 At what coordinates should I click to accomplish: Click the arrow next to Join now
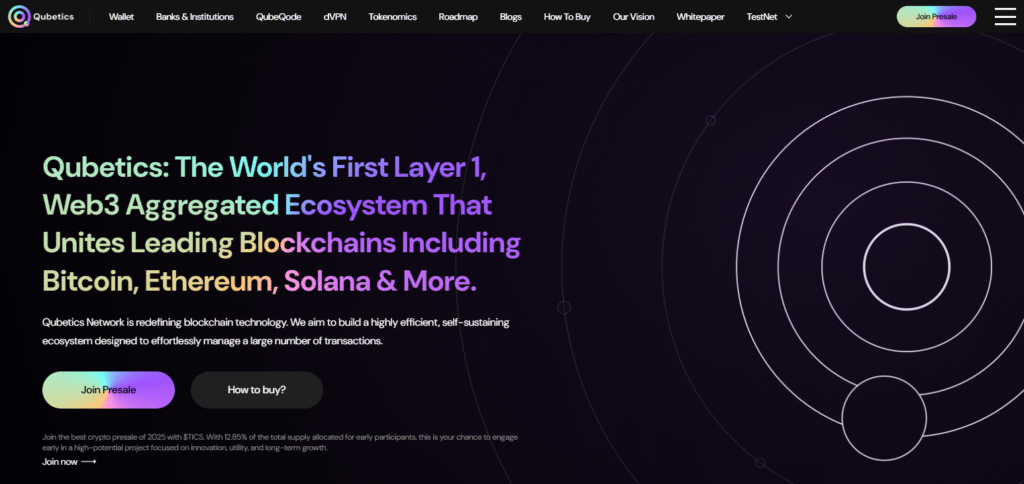pyautogui.click(x=89, y=462)
